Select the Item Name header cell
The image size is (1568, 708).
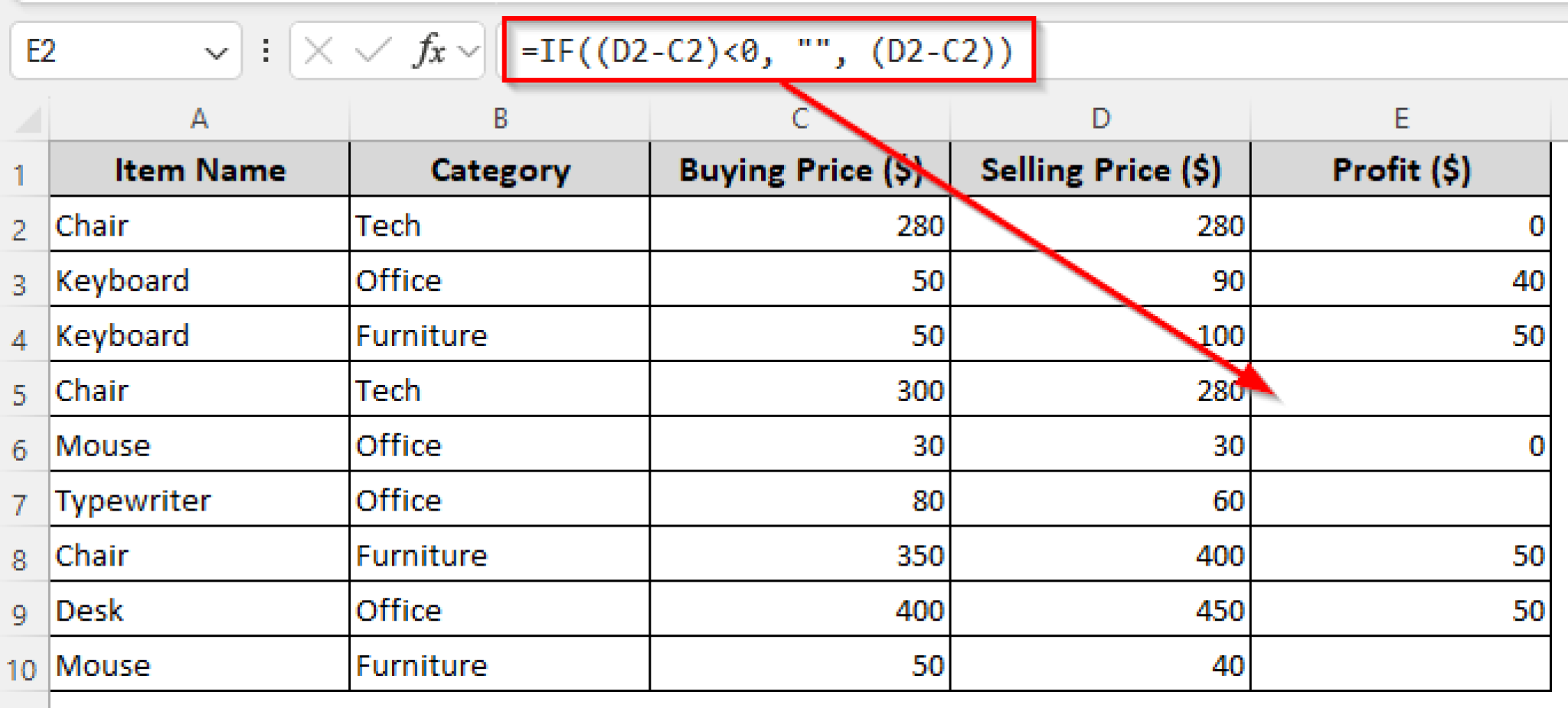pos(199,170)
